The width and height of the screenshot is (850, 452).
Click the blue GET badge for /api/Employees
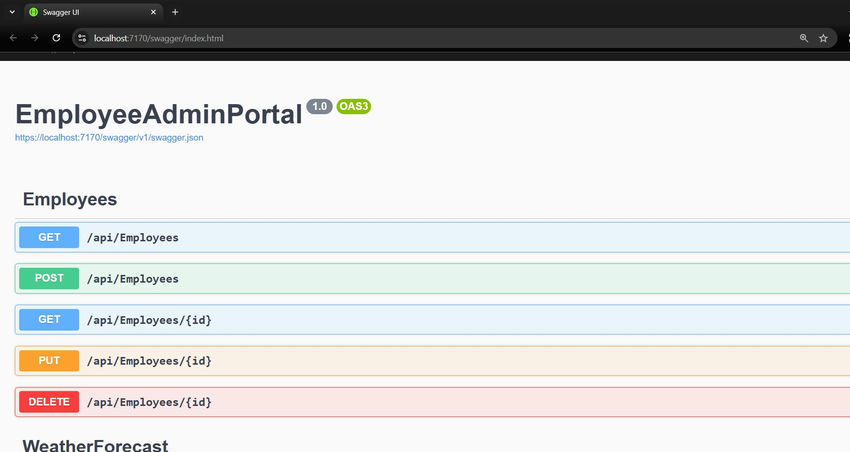tap(49, 237)
